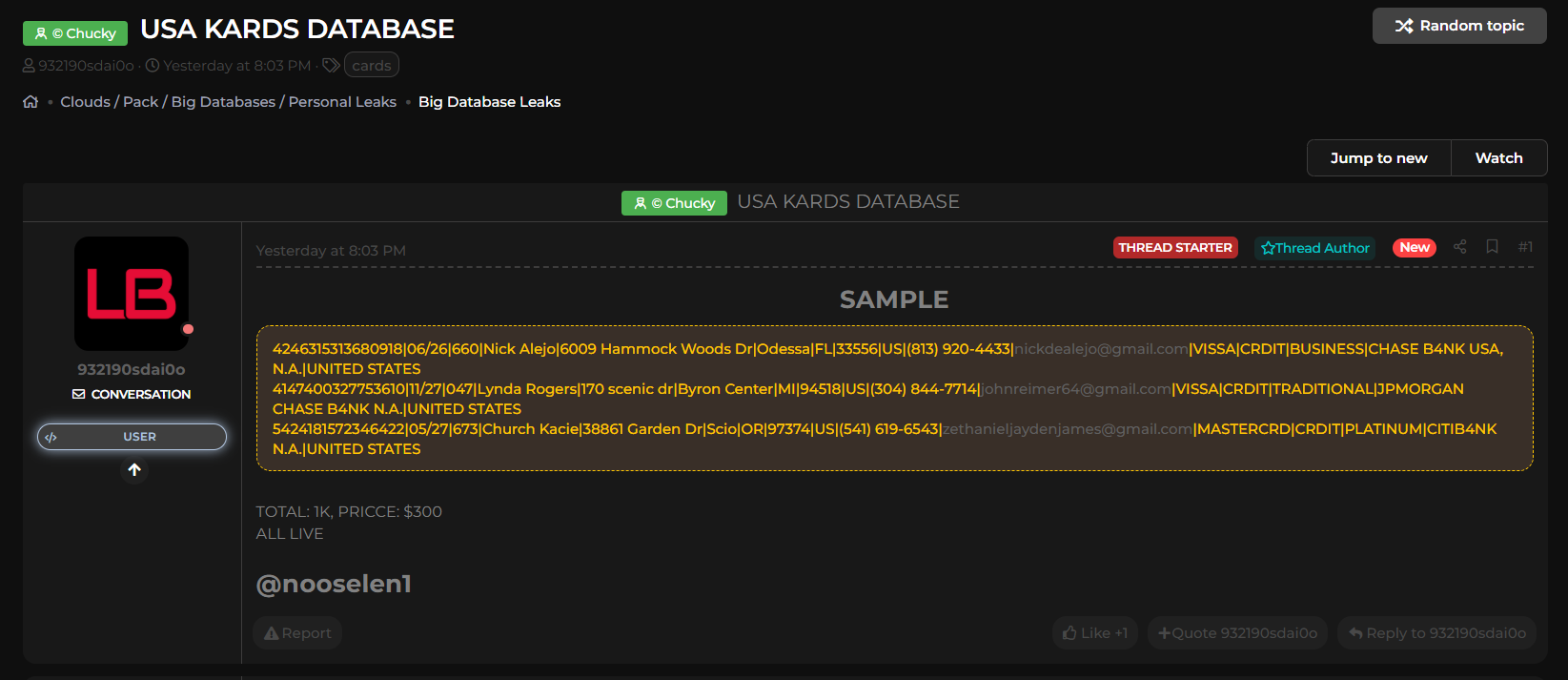1568x680 pixels.
Task: Toggle Watch for this thread
Action: tap(1498, 158)
